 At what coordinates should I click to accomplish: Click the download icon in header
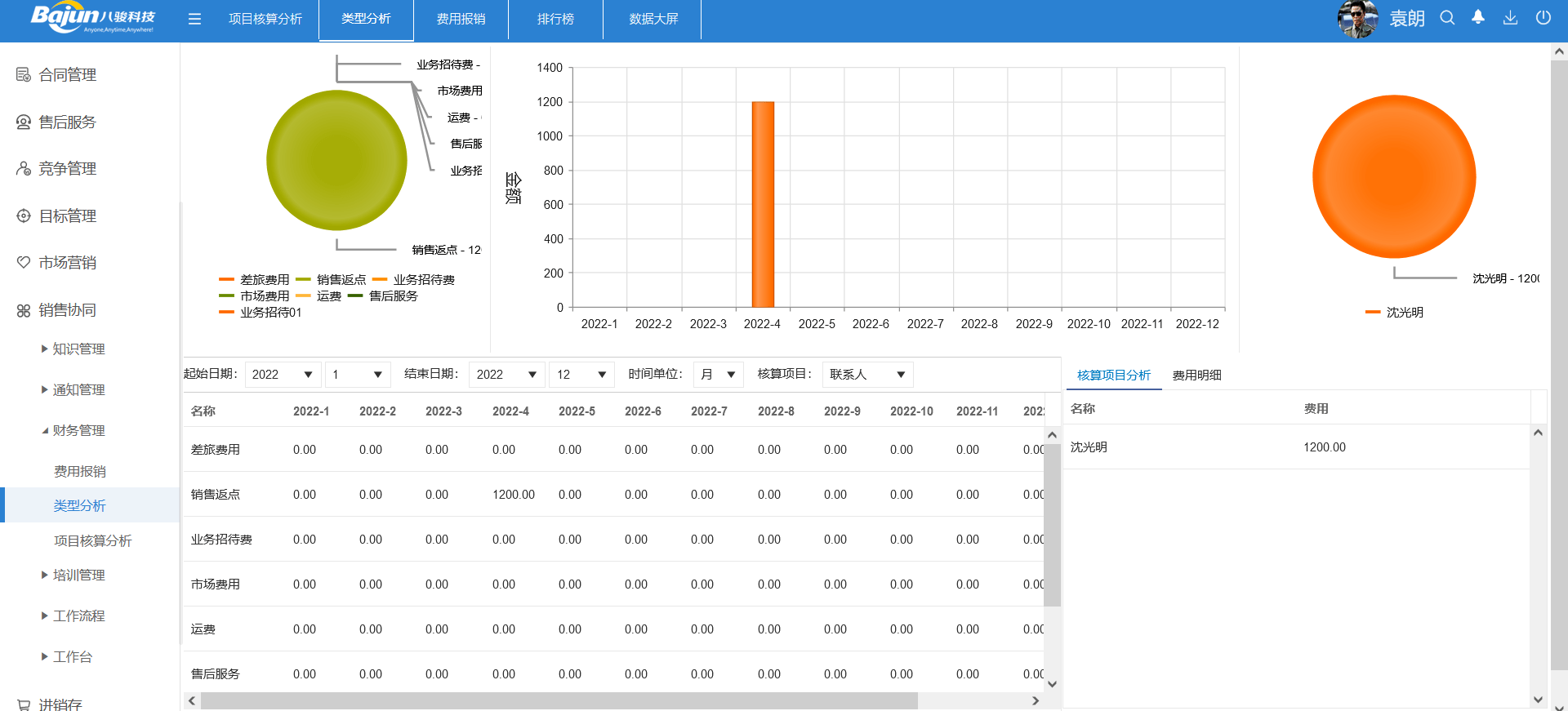[x=1510, y=18]
